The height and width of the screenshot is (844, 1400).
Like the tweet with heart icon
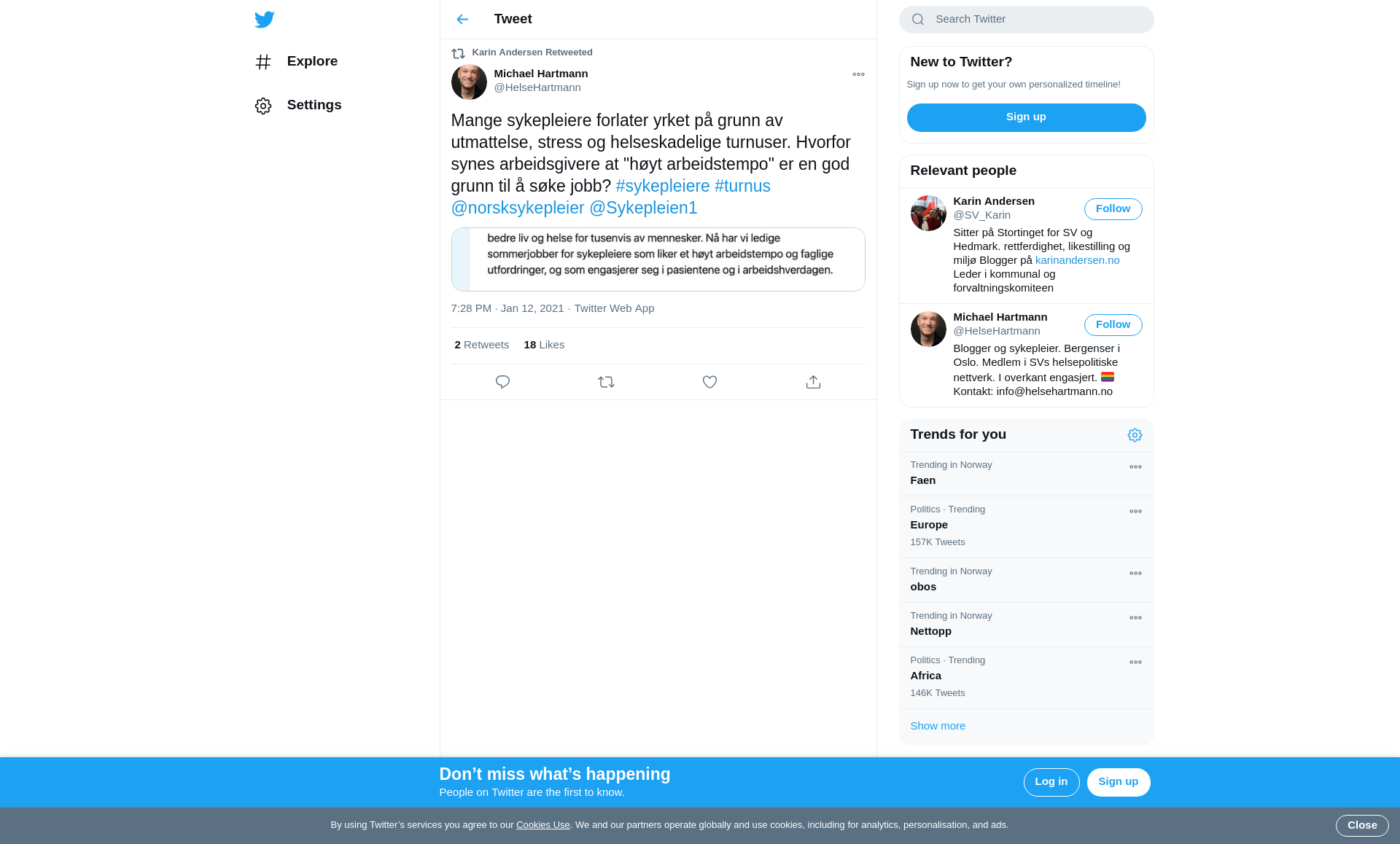[709, 382]
